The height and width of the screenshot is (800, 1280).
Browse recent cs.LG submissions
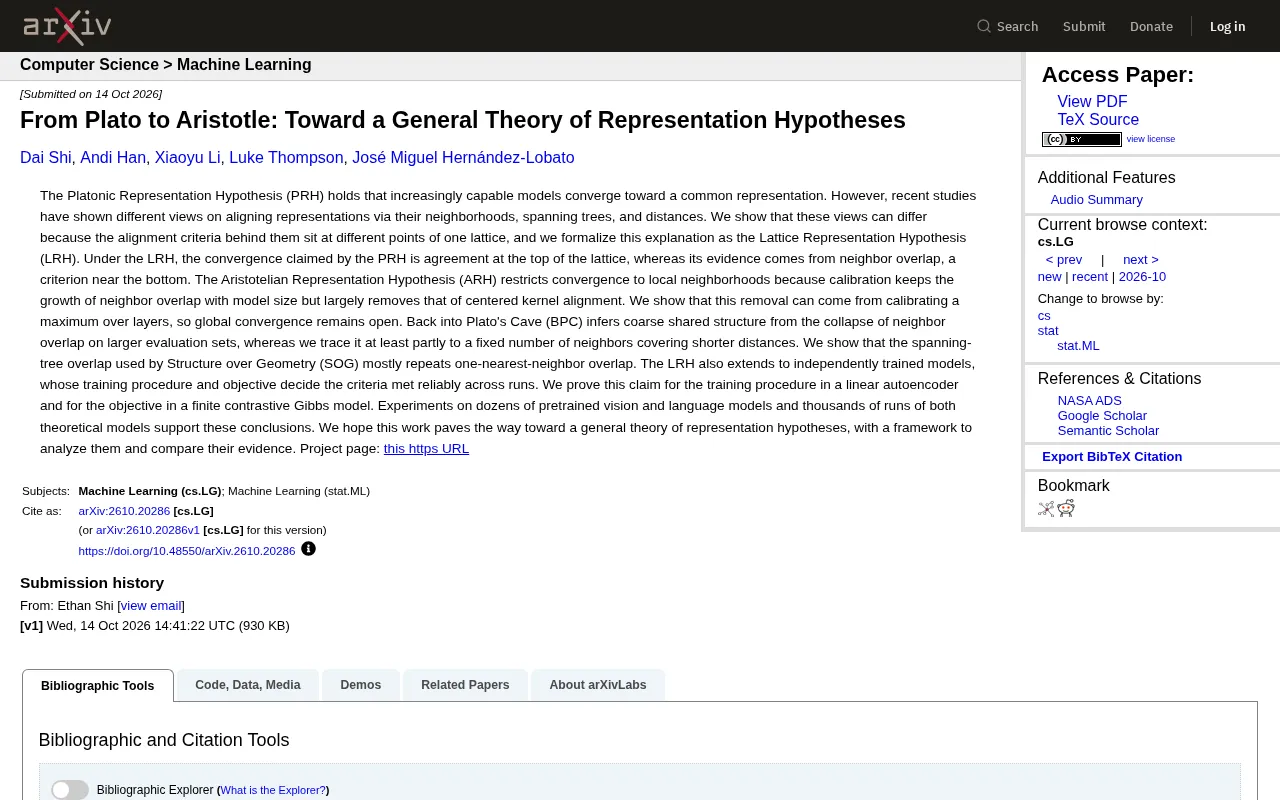click(1090, 277)
